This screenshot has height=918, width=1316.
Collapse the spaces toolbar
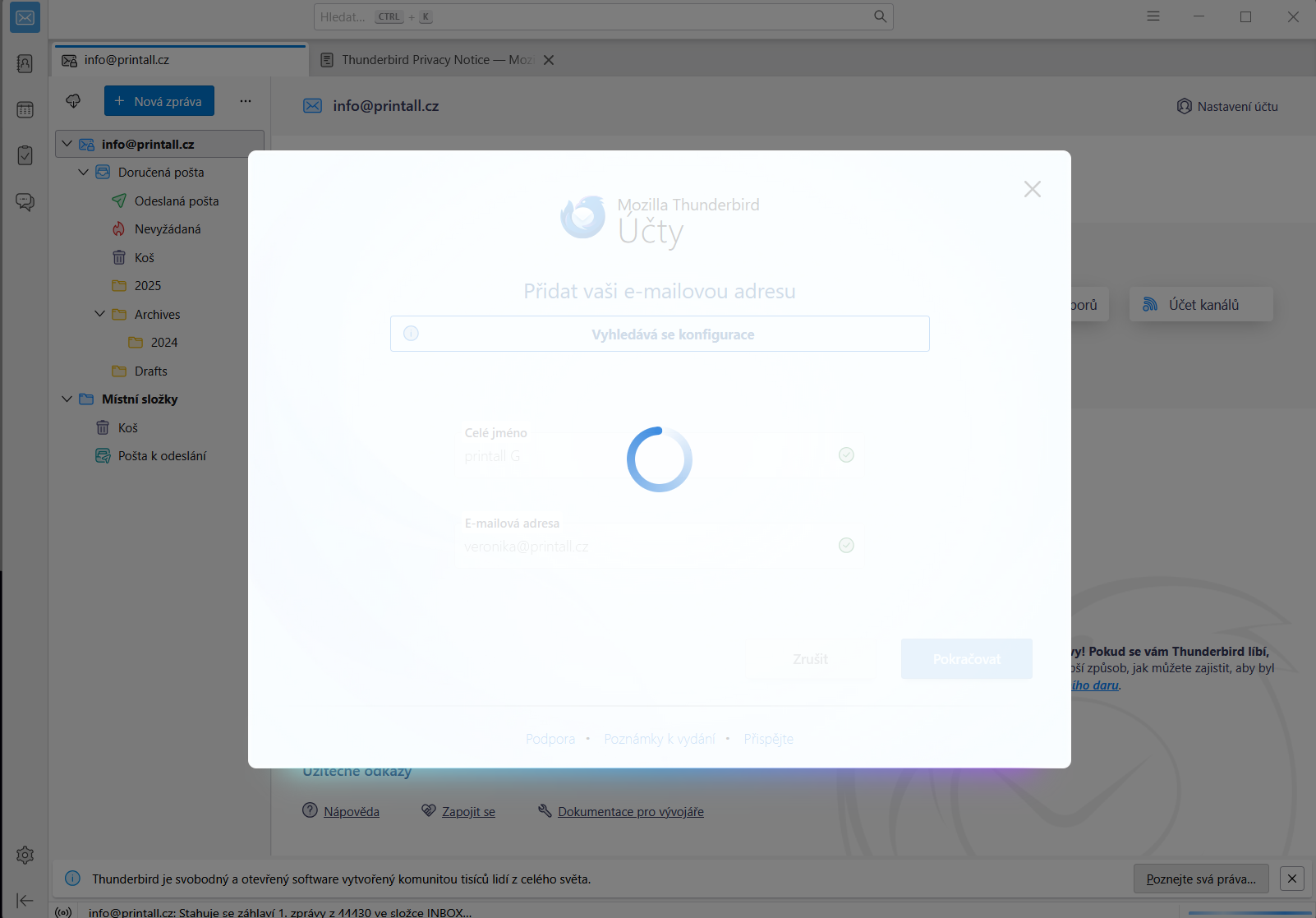pyautogui.click(x=25, y=901)
